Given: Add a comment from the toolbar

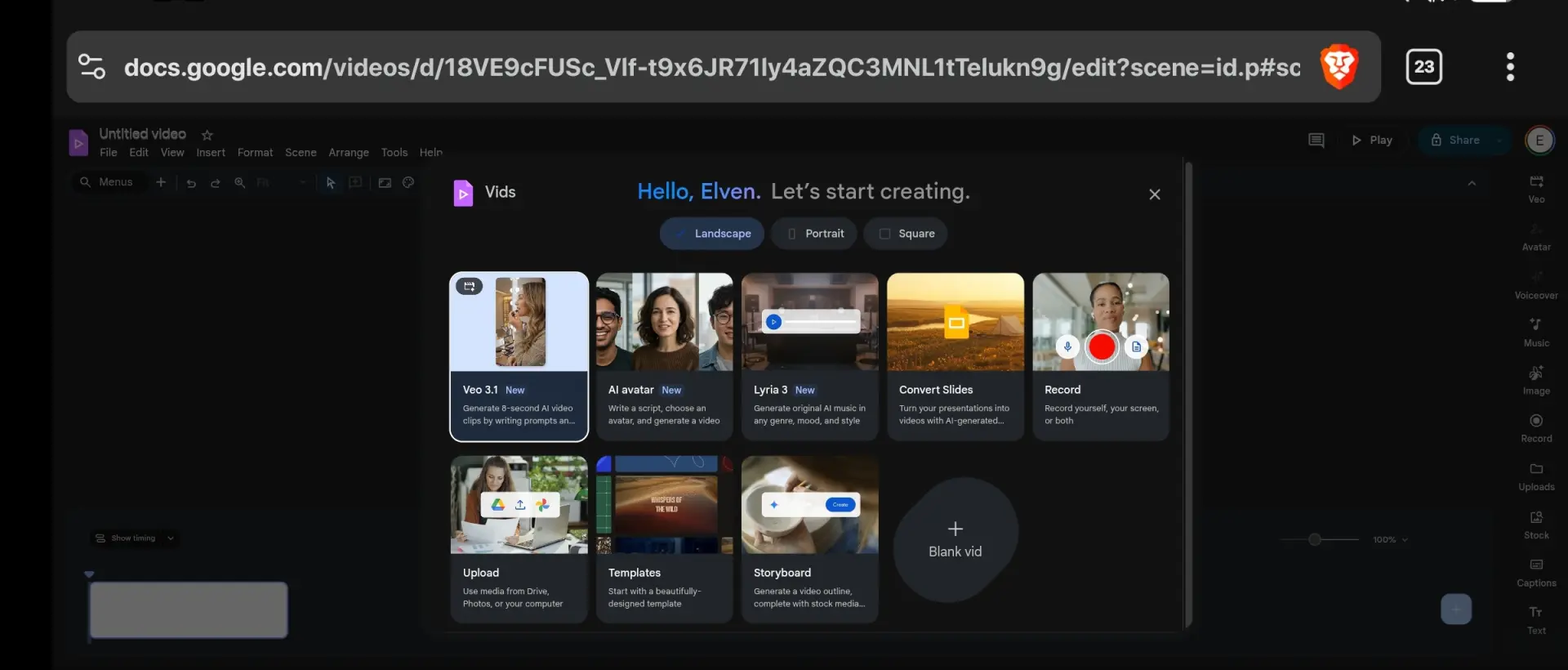Looking at the screenshot, I should [x=356, y=182].
